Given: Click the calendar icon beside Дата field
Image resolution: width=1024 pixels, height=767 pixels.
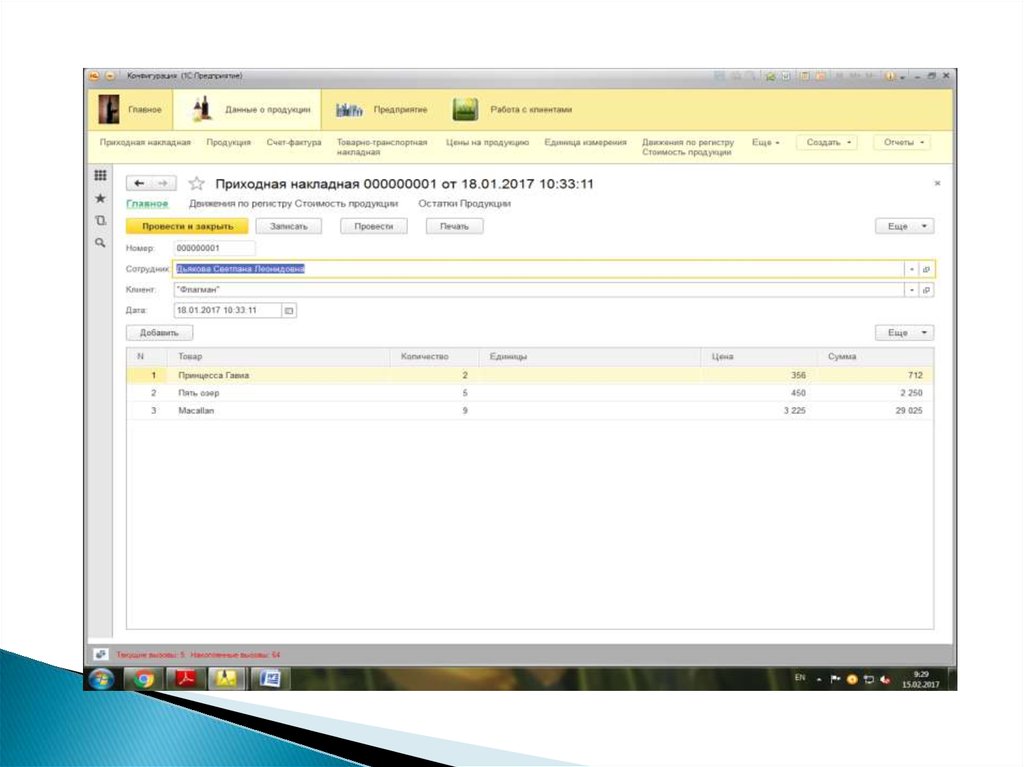Looking at the screenshot, I should click(x=290, y=311).
